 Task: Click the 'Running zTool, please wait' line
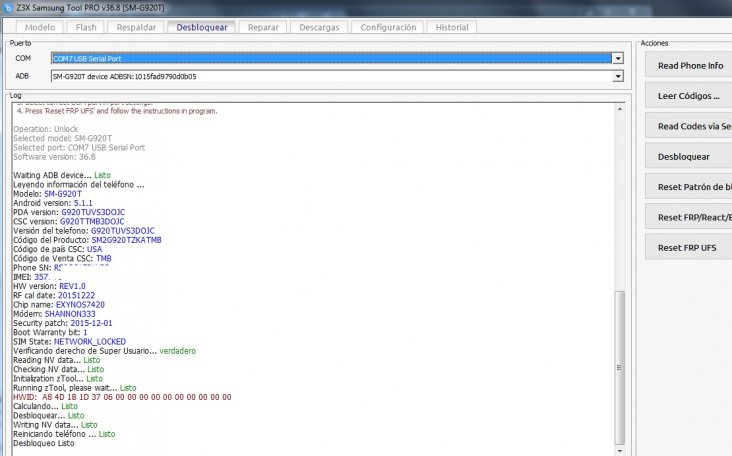75,388
